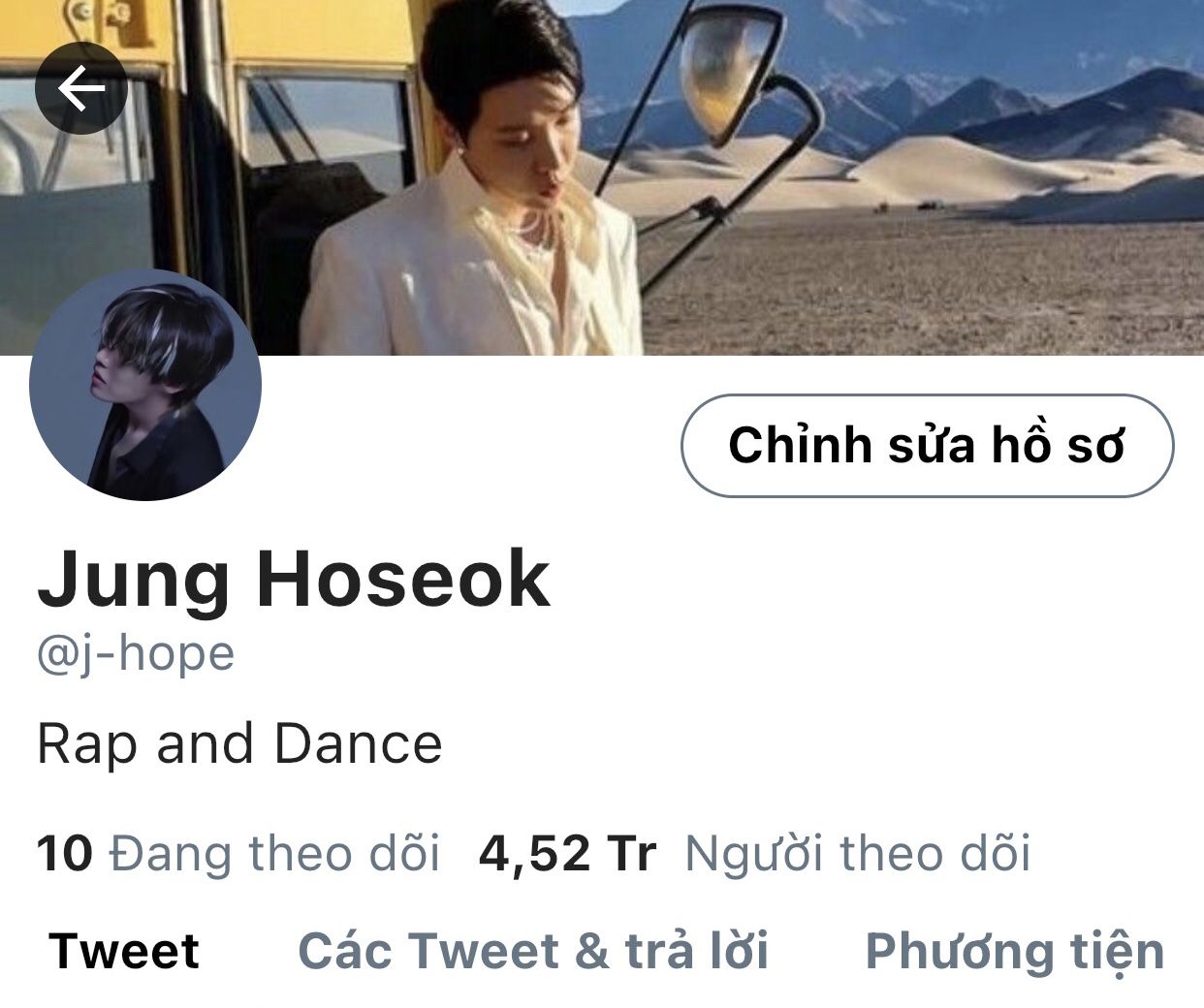The width and height of the screenshot is (1204, 1008).
Task: Click the Đang theo dõi link
Action: 274,853
